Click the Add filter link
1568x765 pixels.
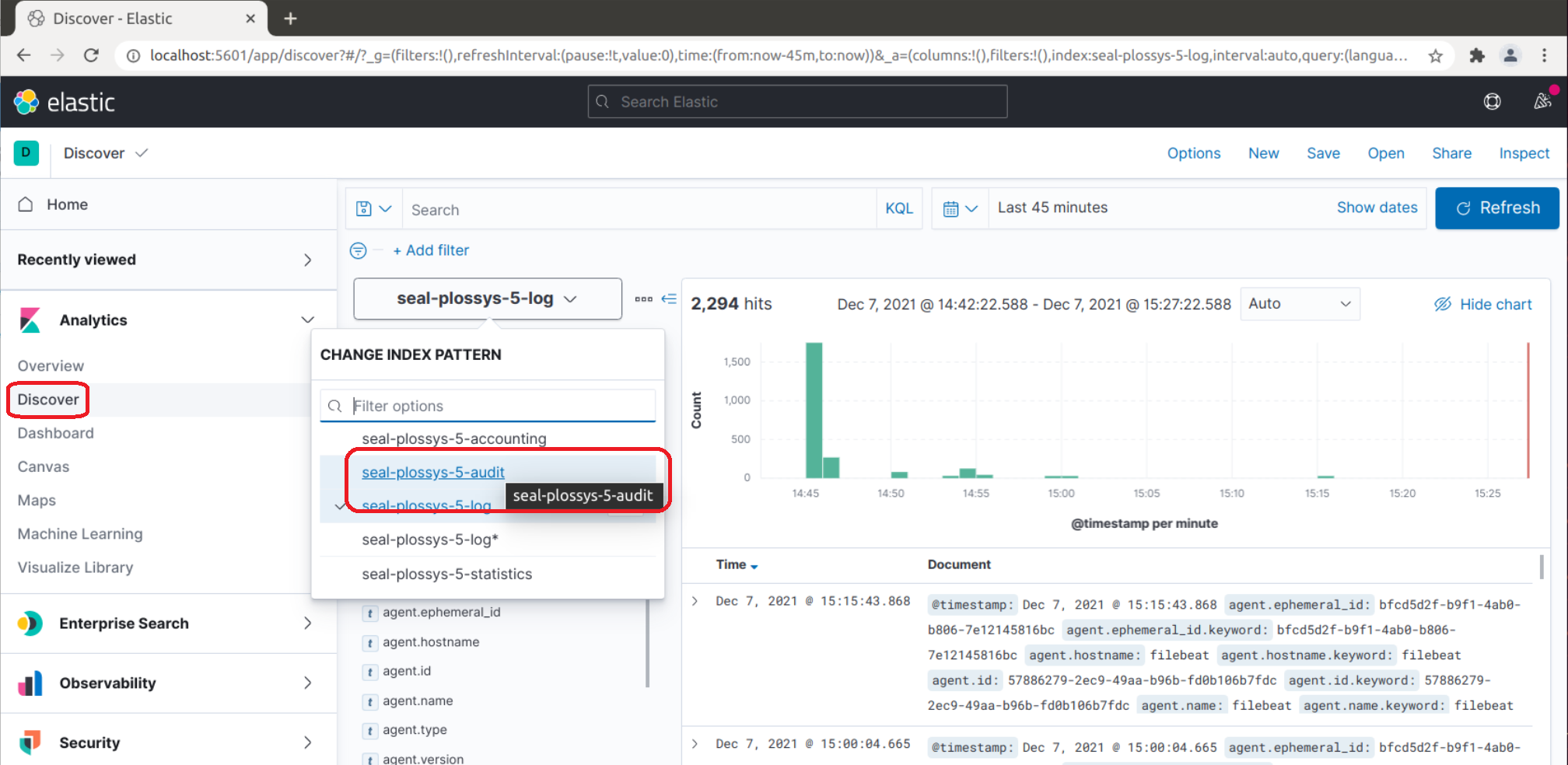[431, 250]
